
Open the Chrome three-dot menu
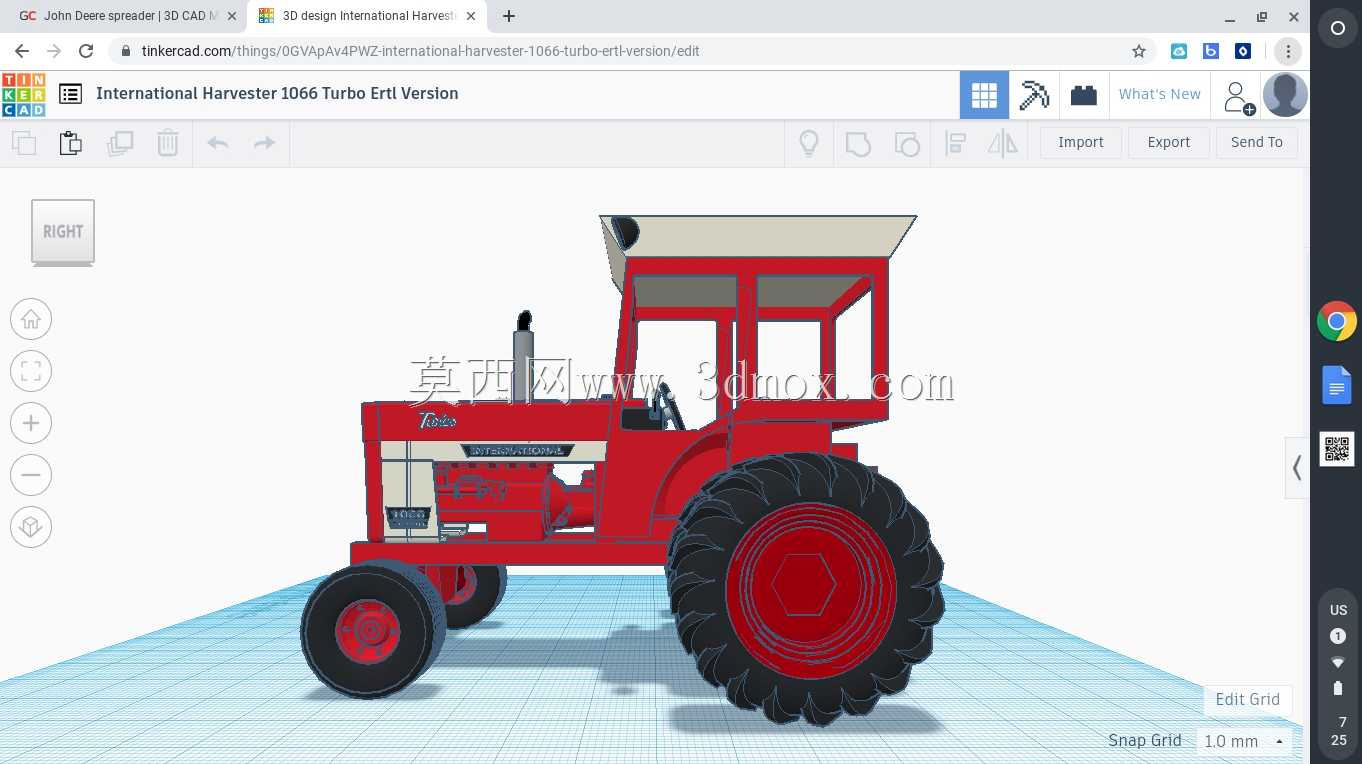[1288, 51]
